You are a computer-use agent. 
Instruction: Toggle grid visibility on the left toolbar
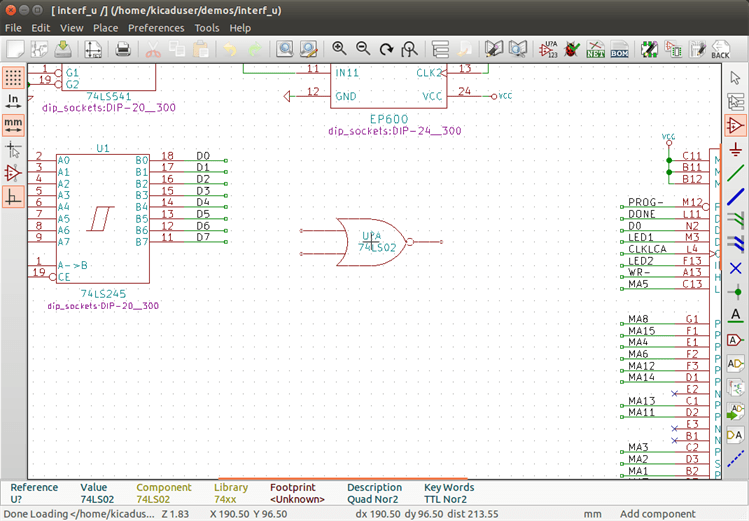click(x=13, y=76)
